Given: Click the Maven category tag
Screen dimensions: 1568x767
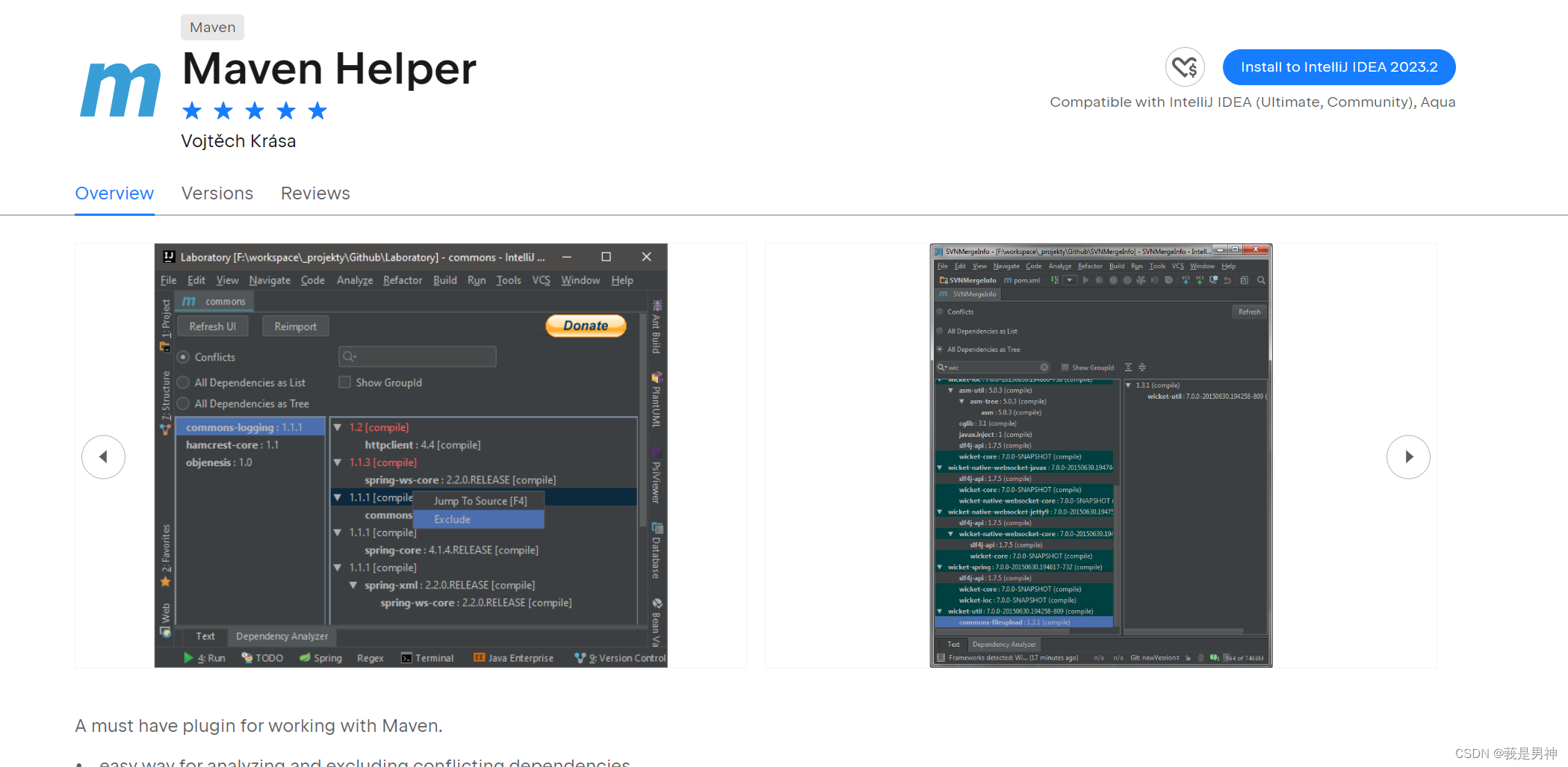Looking at the screenshot, I should [212, 28].
